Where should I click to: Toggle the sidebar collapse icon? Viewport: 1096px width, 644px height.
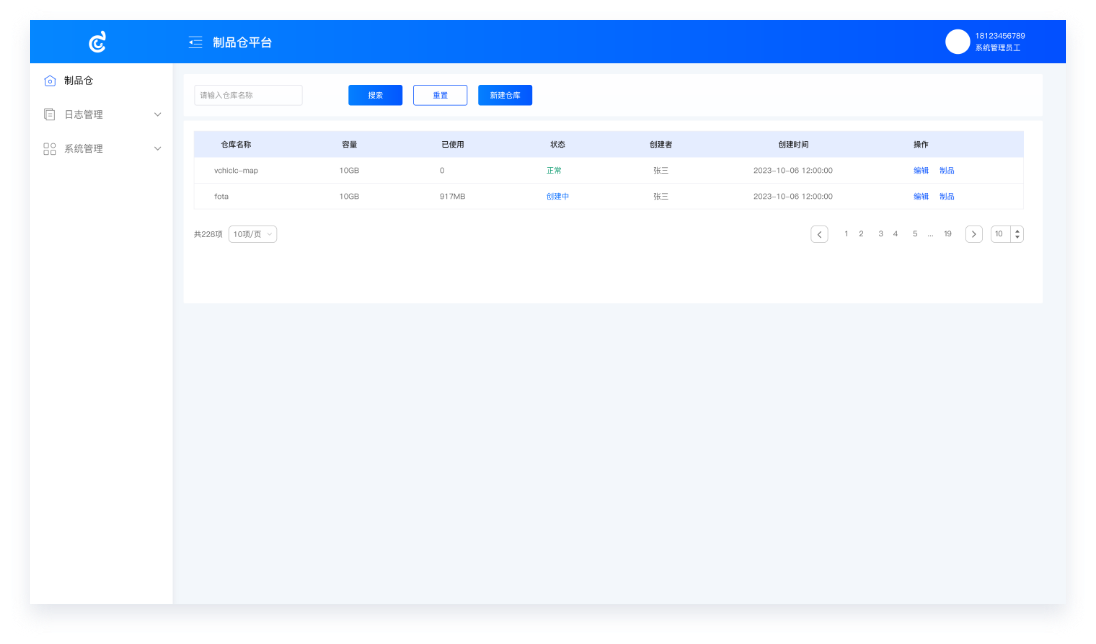[195, 42]
